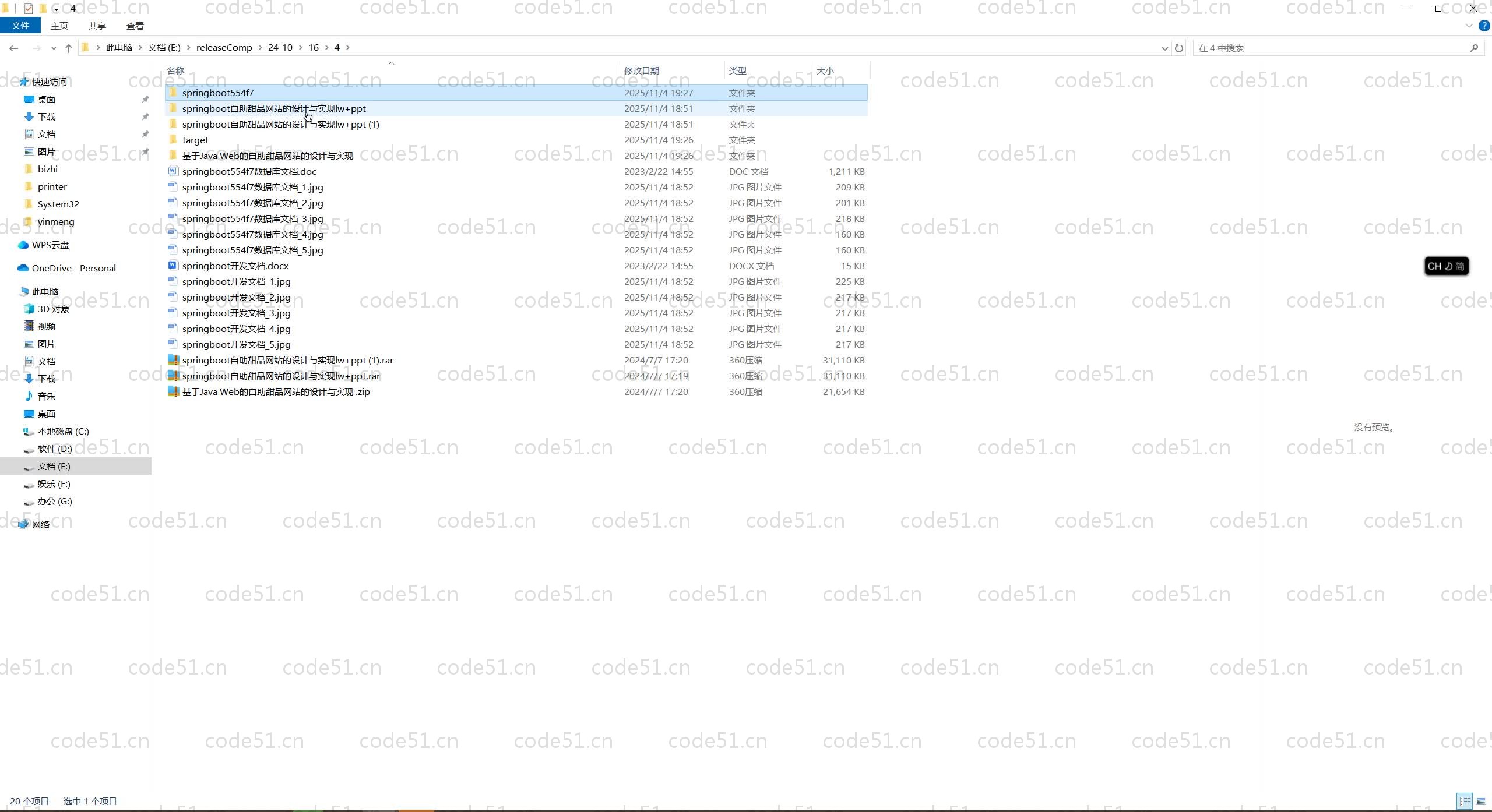The width and height of the screenshot is (1492, 812).
Task: Switch to details view layout icon
Action: pos(1465,801)
